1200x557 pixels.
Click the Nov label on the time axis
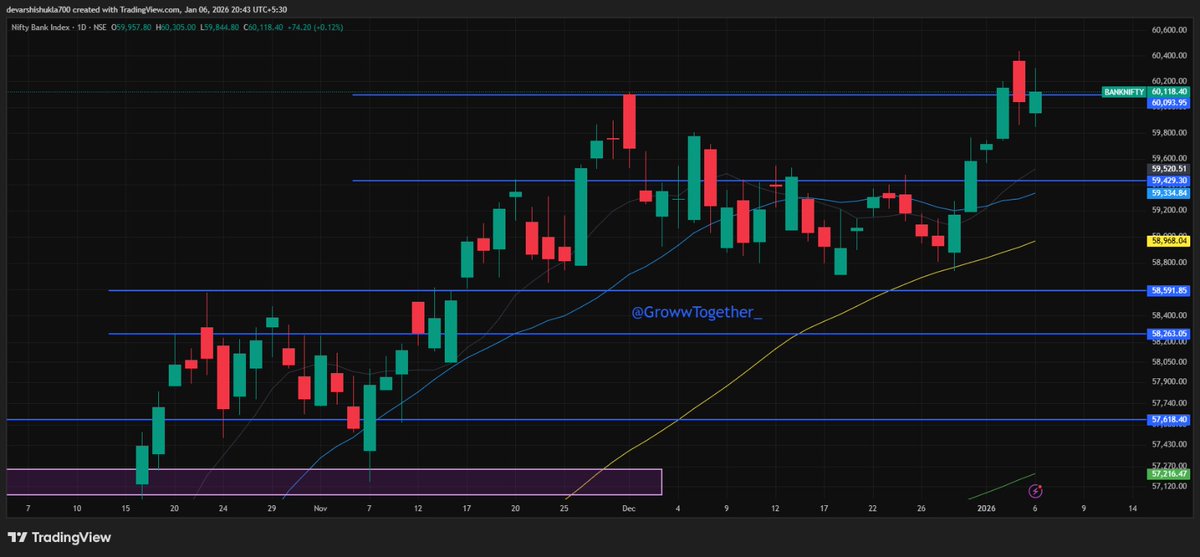tap(320, 509)
